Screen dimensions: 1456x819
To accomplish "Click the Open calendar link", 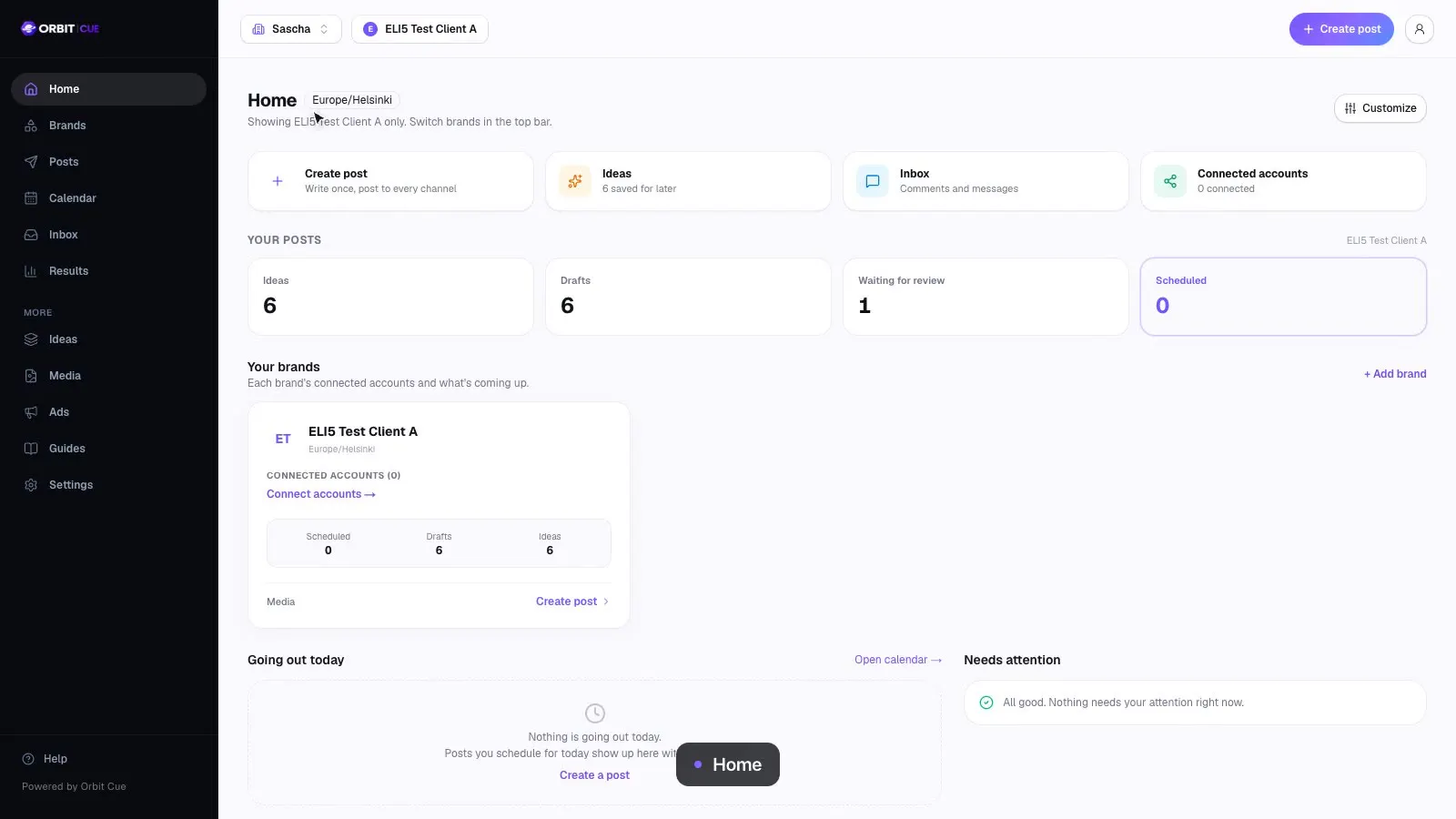I will pos(898,660).
